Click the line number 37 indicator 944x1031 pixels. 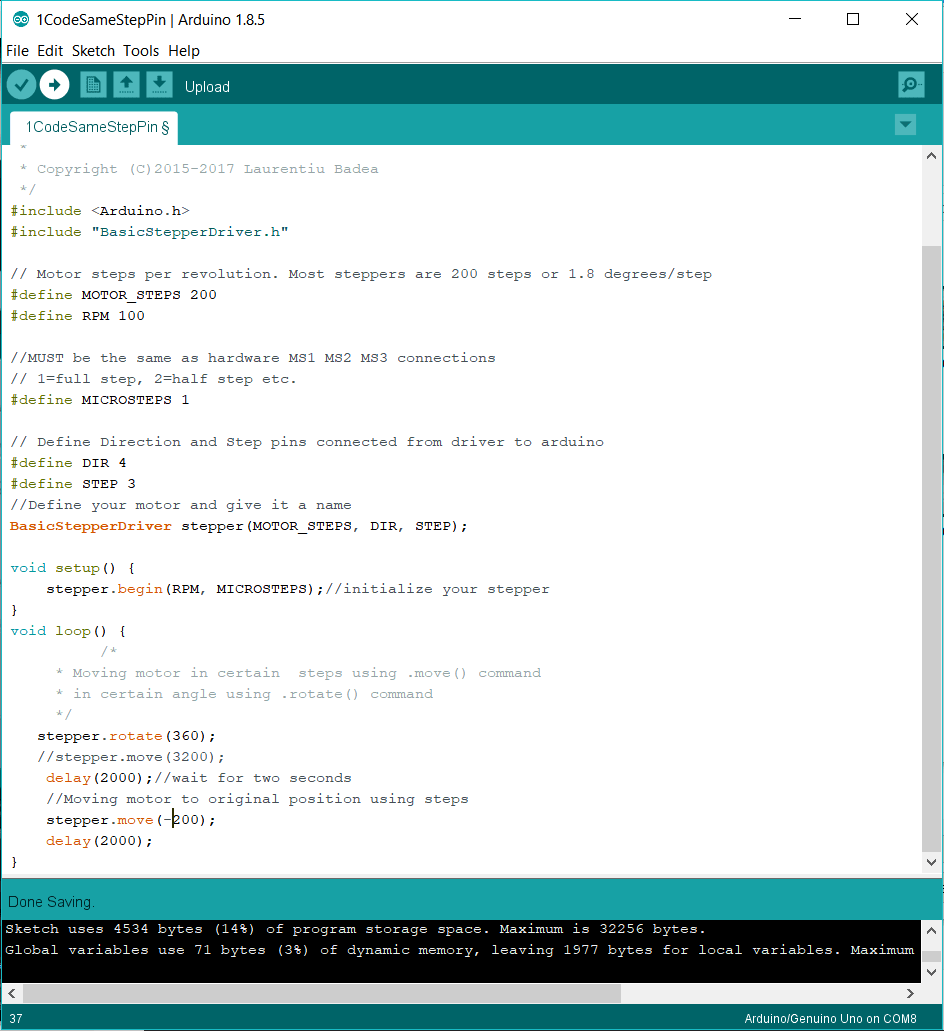pos(16,1019)
